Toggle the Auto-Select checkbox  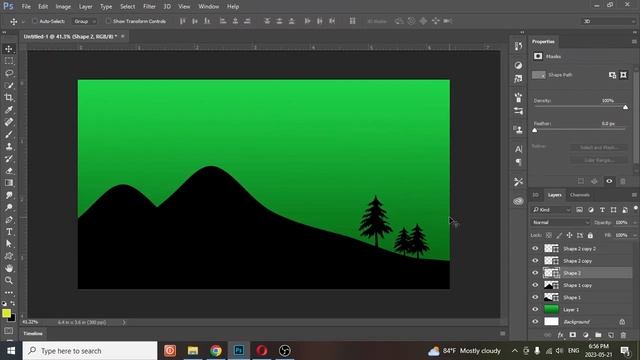[x=35, y=21]
